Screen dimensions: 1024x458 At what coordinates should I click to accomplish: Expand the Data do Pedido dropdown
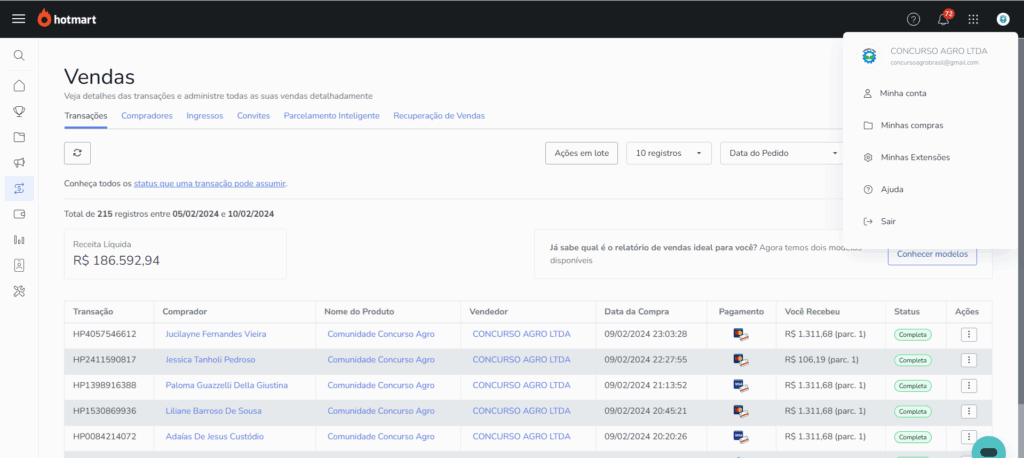point(782,153)
